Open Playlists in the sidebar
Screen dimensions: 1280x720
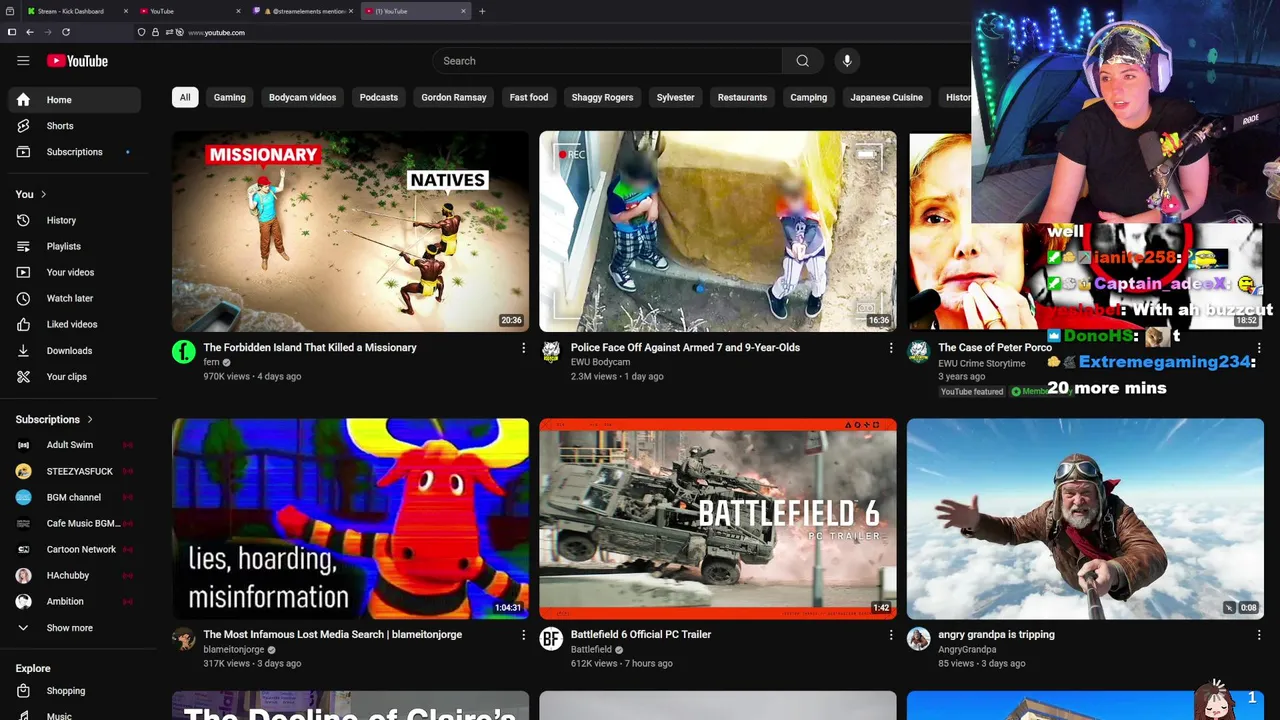click(74, 246)
